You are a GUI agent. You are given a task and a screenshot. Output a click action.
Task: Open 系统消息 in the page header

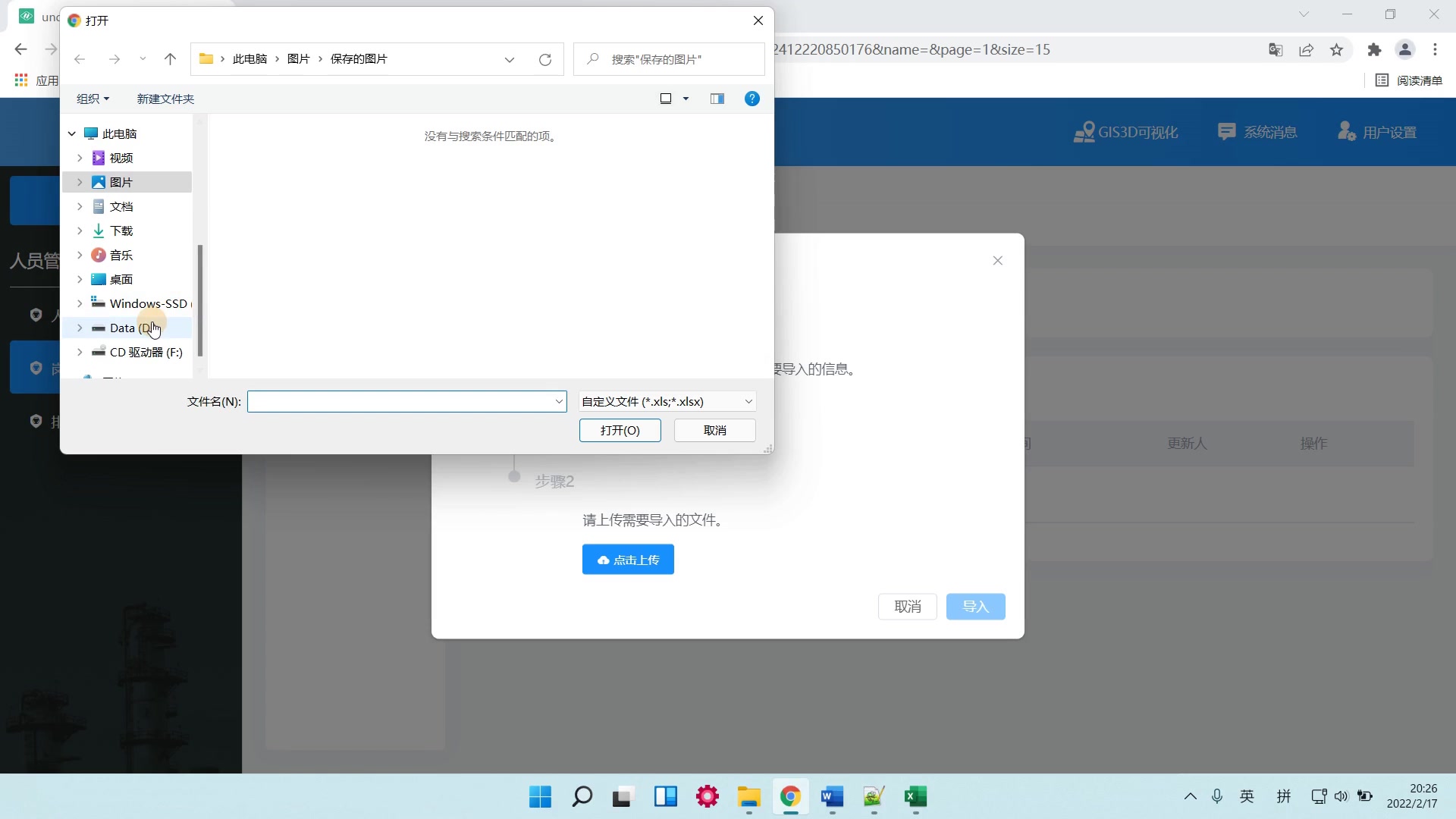pyautogui.click(x=1257, y=132)
